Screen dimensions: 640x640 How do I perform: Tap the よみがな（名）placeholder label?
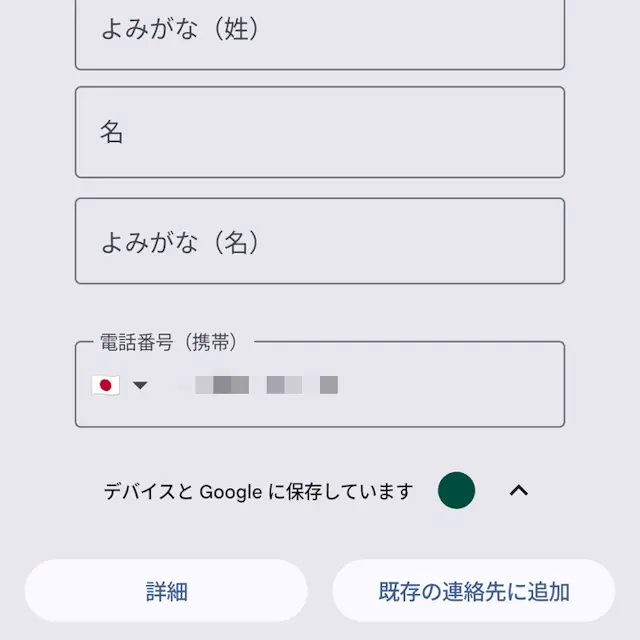point(180,242)
